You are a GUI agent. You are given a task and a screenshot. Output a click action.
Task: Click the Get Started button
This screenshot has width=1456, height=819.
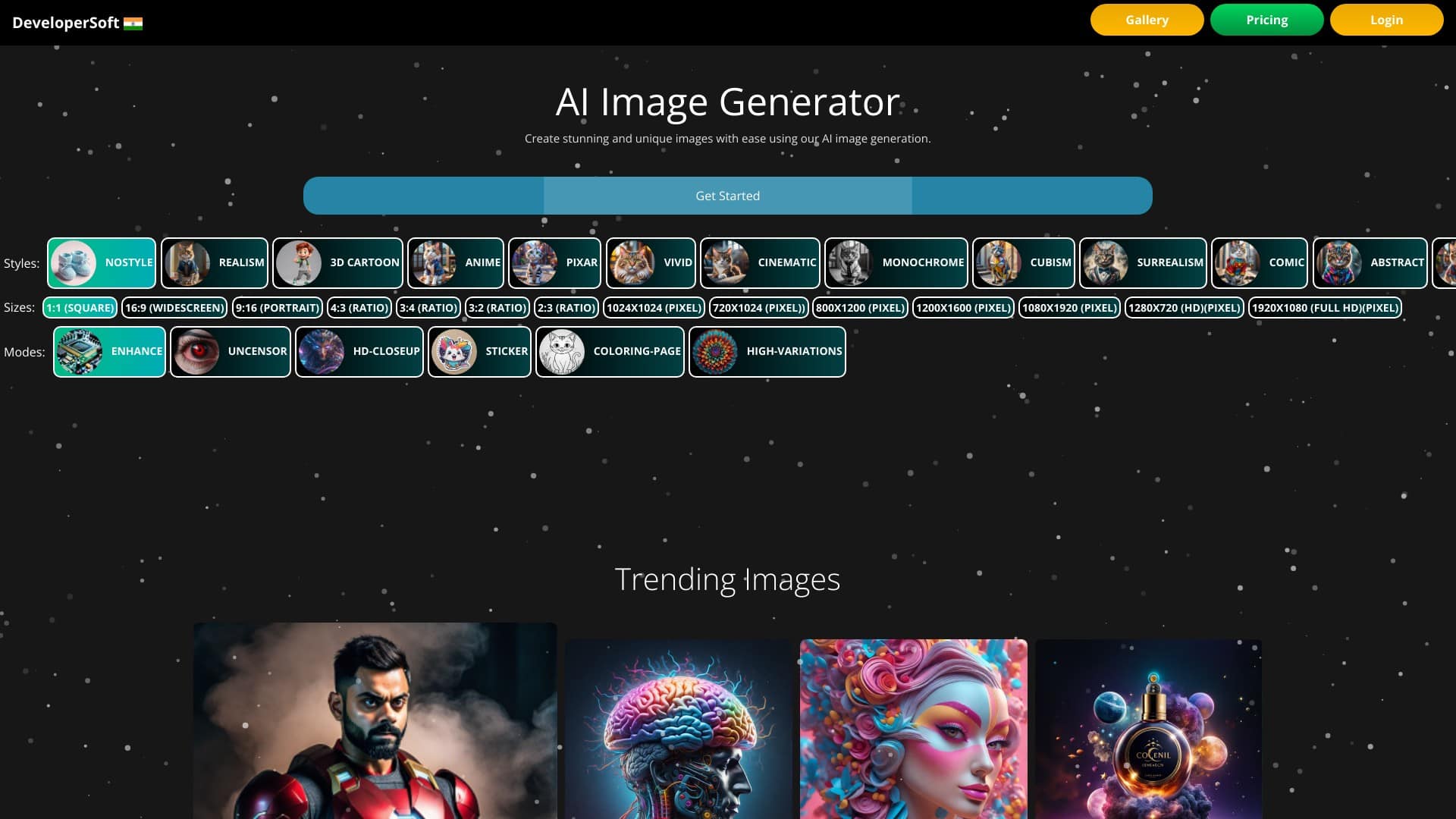click(727, 195)
